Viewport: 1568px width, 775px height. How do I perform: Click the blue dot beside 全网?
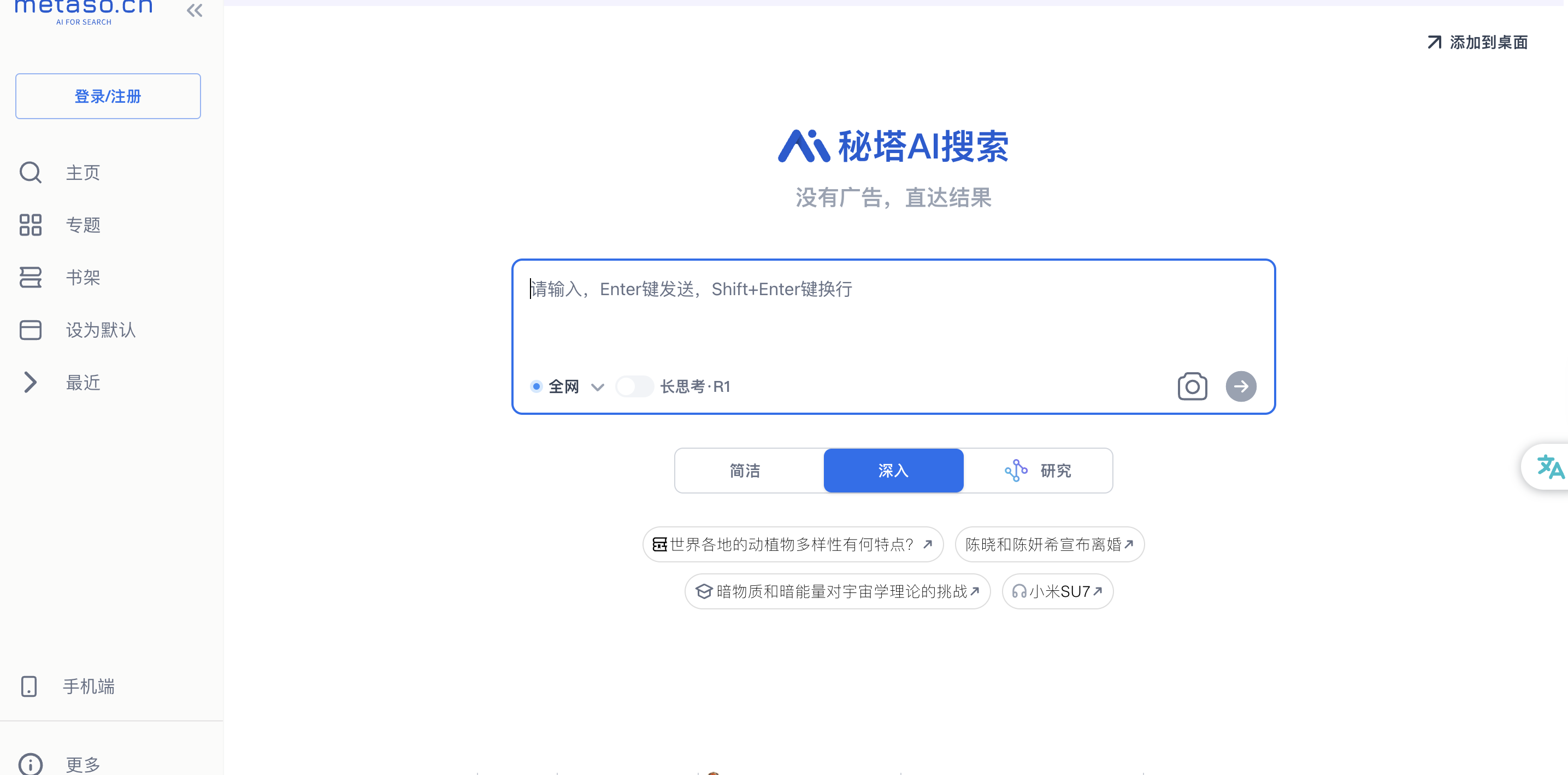tap(537, 386)
